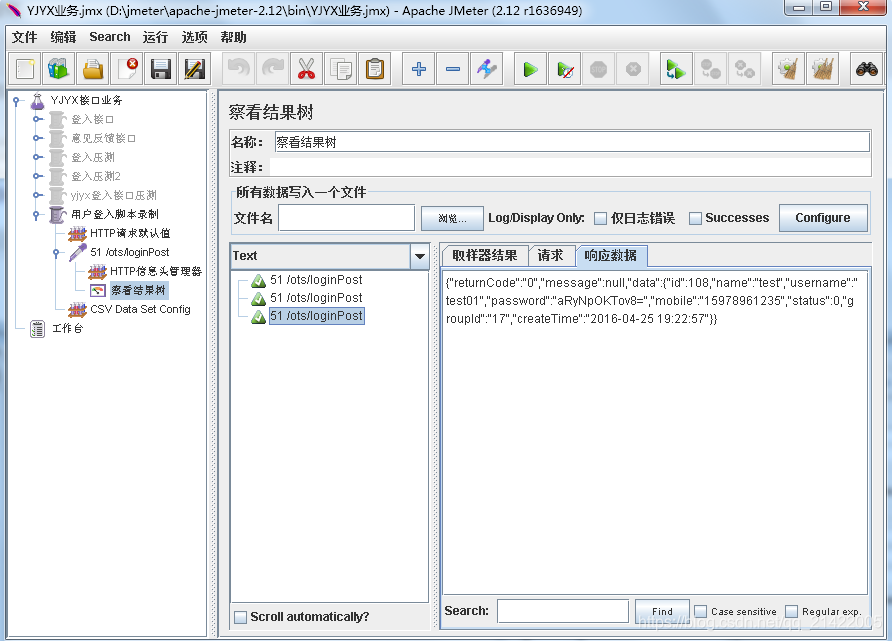Enable the 仅日志错误 checkbox
Image resolution: width=892 pixels, height=641 pixels.
[600, 218]
